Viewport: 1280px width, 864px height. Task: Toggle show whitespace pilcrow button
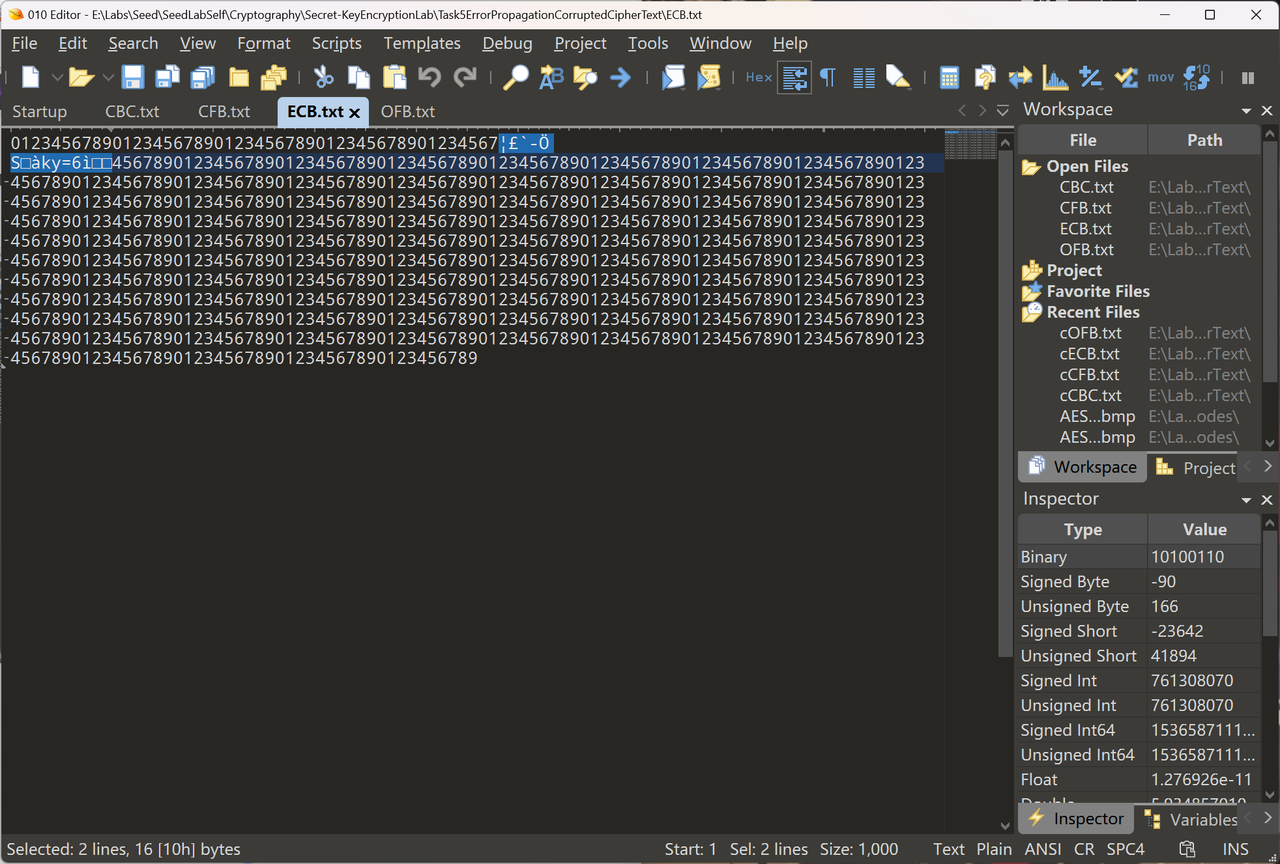click(x=828, y=77)
